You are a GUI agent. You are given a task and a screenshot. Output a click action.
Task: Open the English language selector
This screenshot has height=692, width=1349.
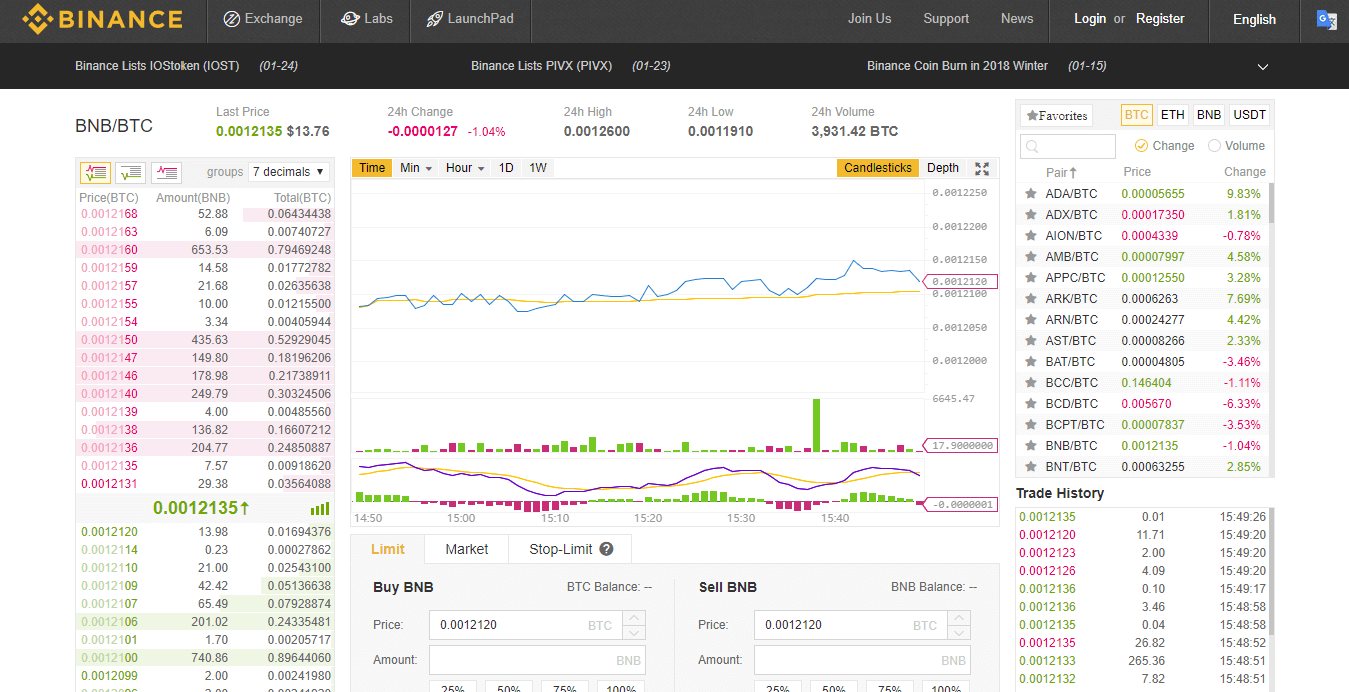click(1254, 19)
